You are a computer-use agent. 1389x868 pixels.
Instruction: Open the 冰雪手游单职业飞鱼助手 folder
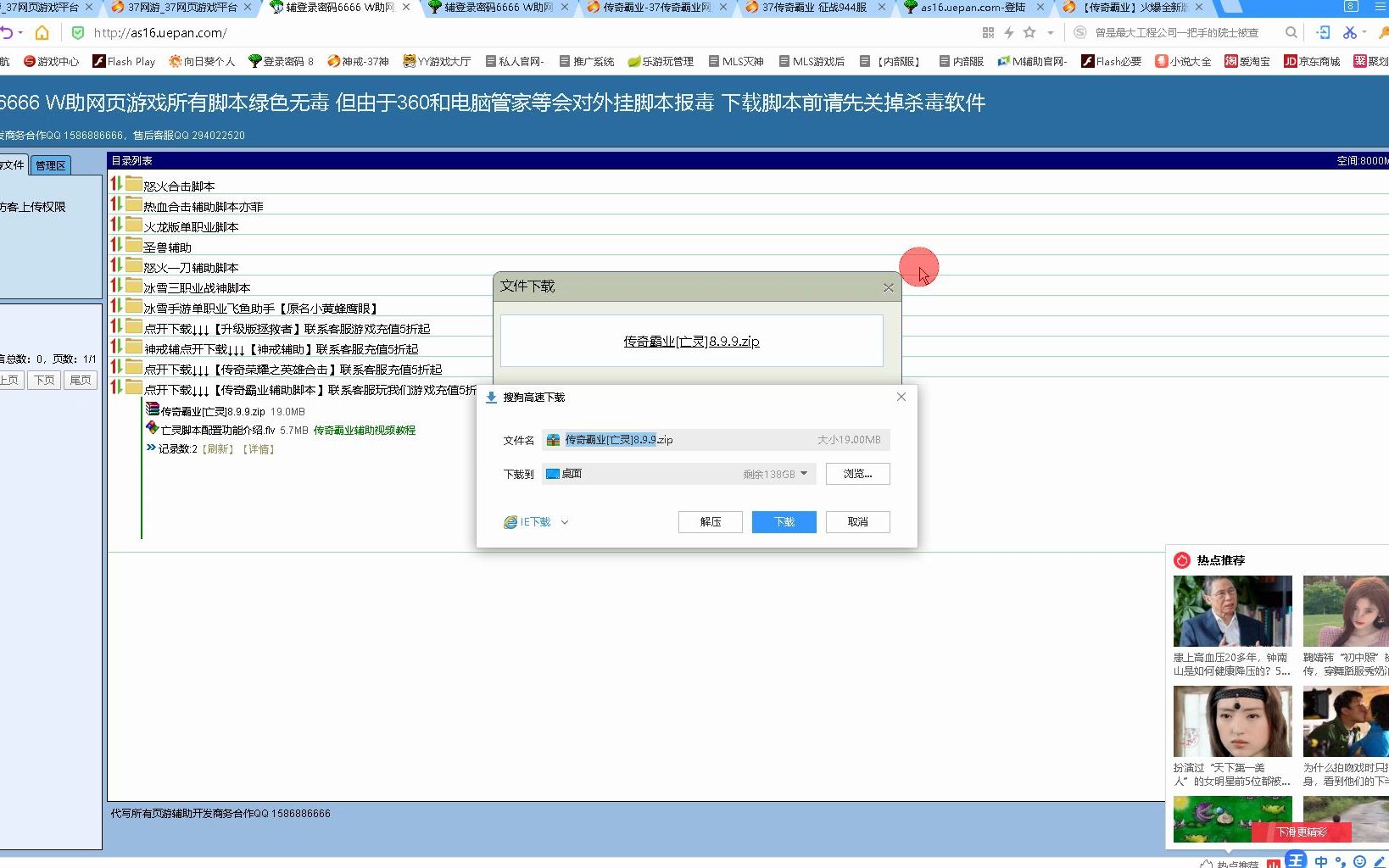(x=260, y=308)
